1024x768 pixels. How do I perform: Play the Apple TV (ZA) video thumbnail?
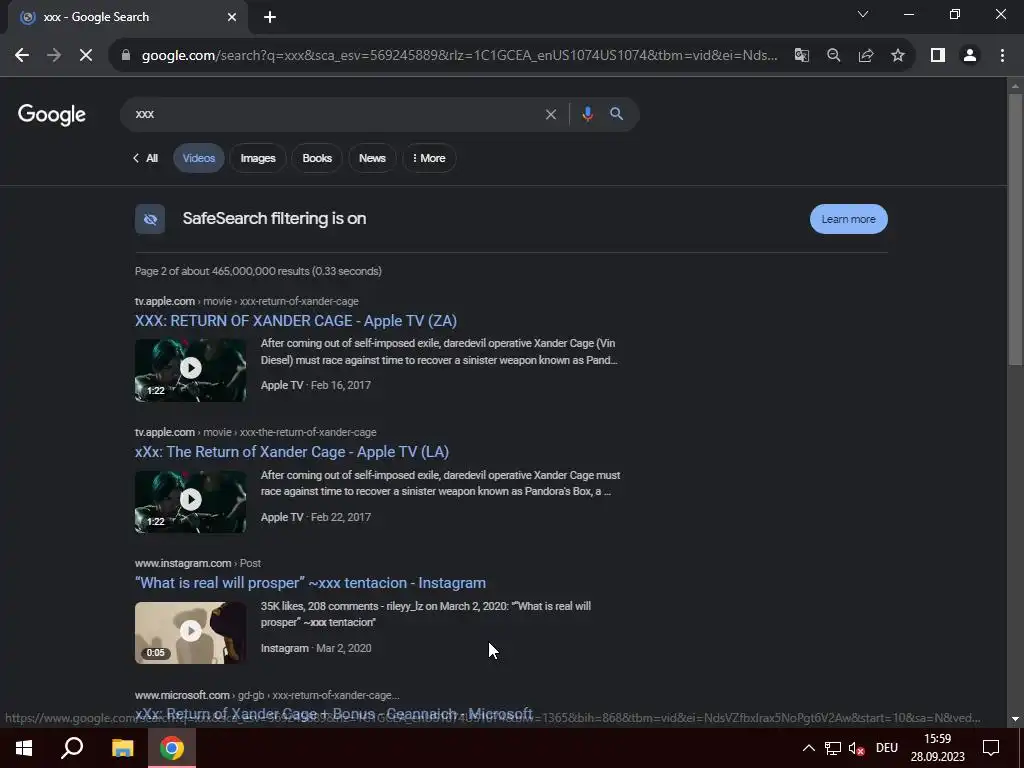click(x=191, y=370)
